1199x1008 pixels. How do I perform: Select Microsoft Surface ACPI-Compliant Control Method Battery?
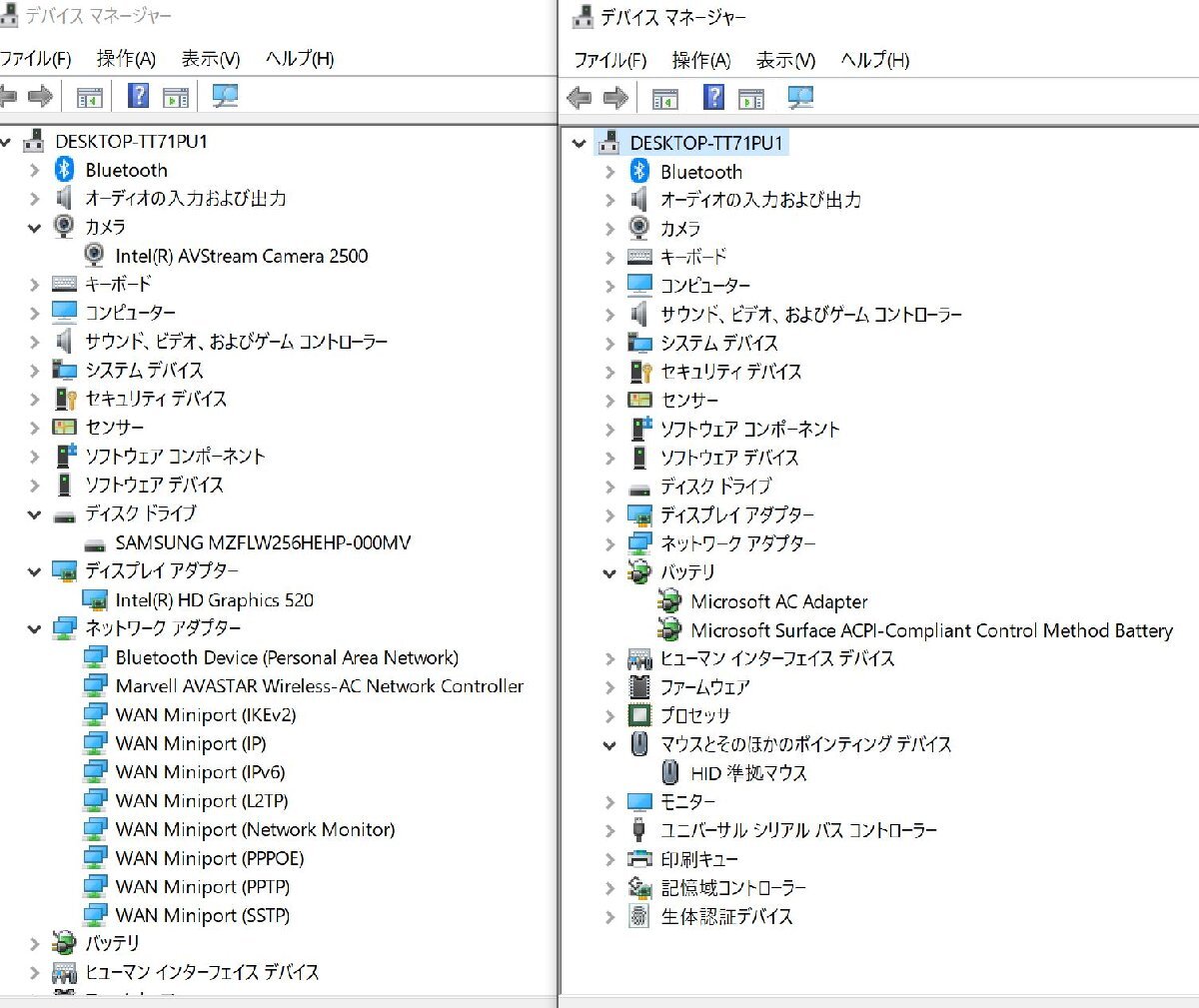[x=932, y=630]
